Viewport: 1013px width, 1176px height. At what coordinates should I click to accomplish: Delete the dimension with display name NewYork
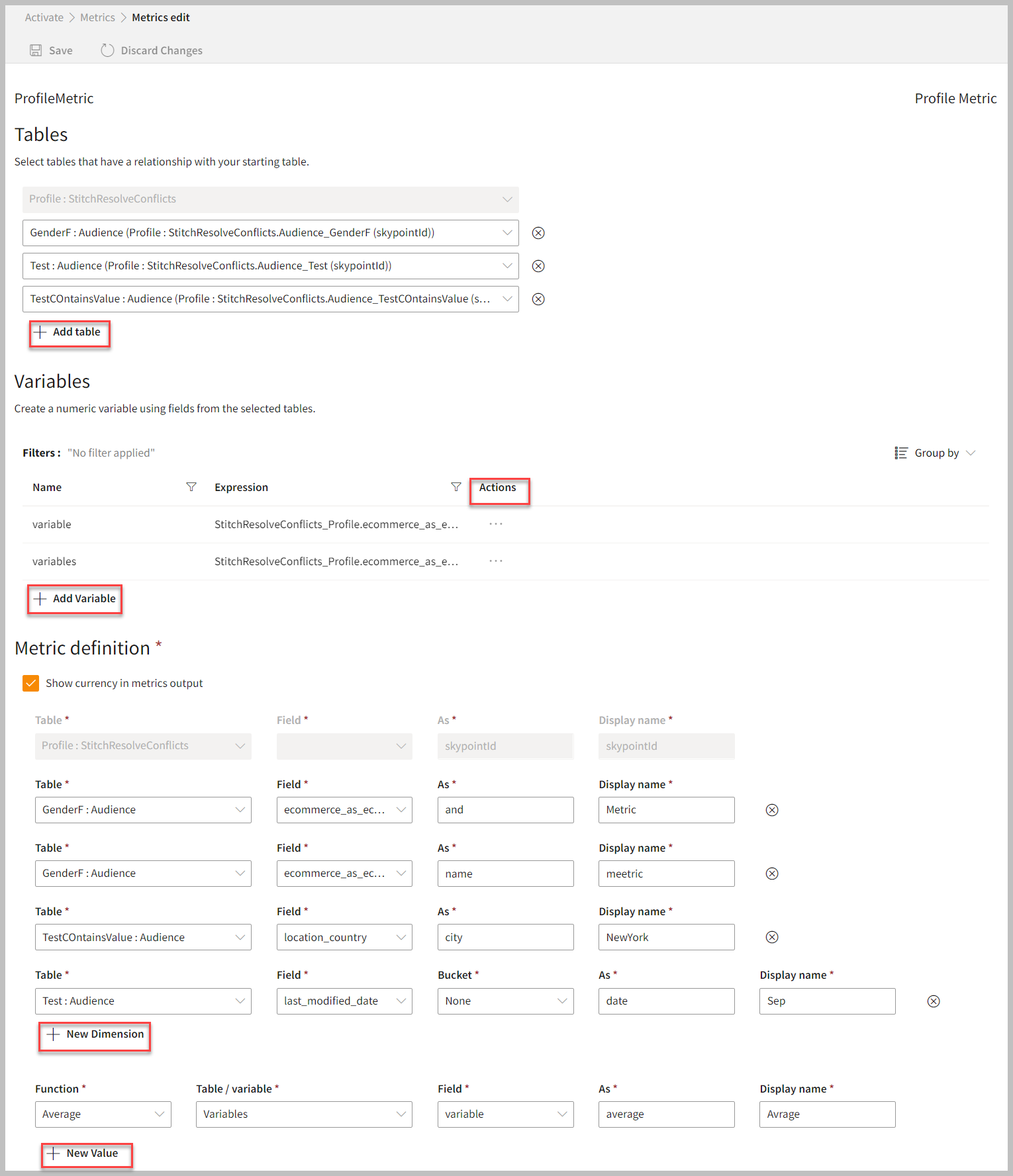coord(772,937)
